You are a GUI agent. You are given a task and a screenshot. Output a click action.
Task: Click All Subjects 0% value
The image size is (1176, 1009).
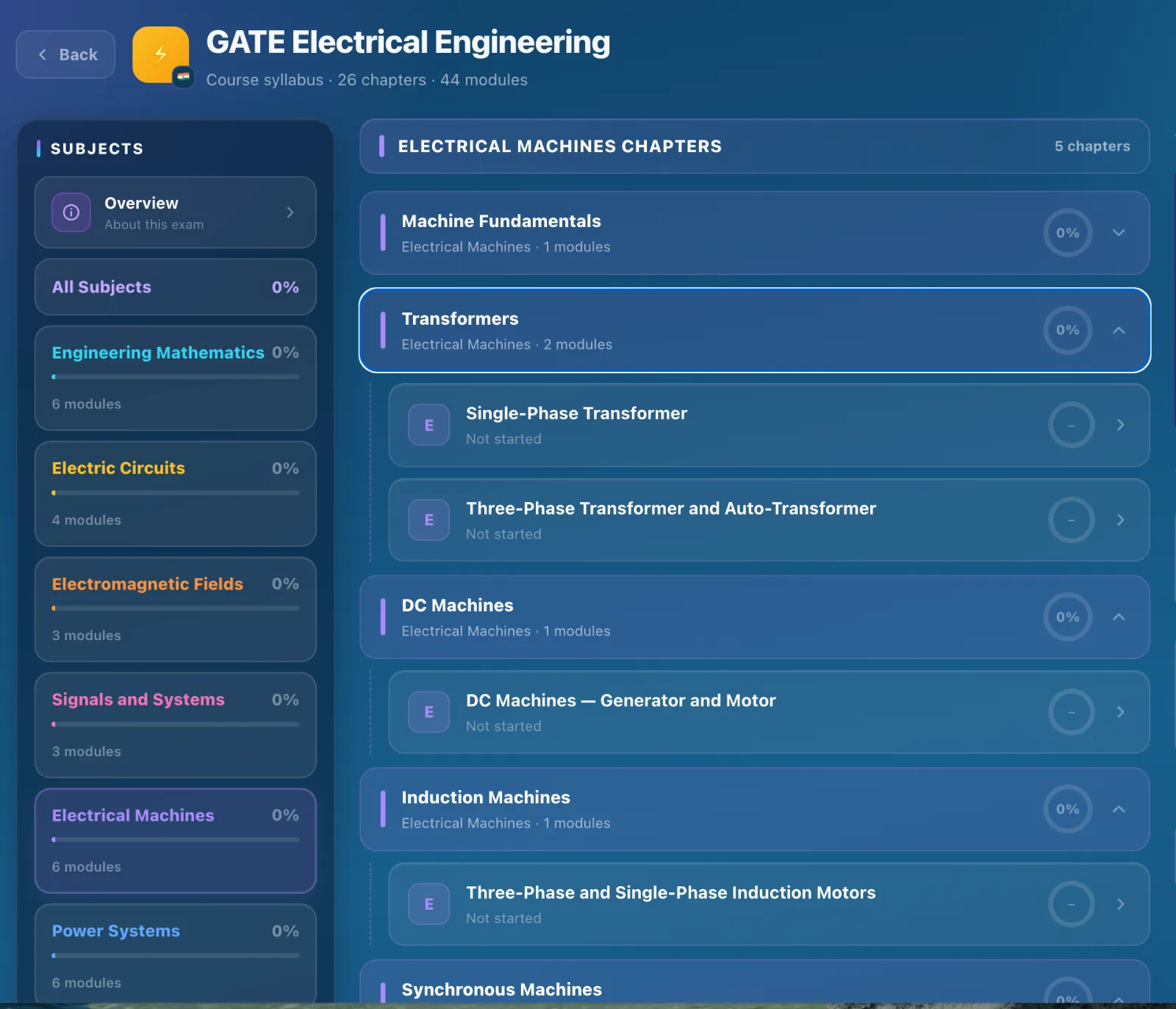point(285,287)
